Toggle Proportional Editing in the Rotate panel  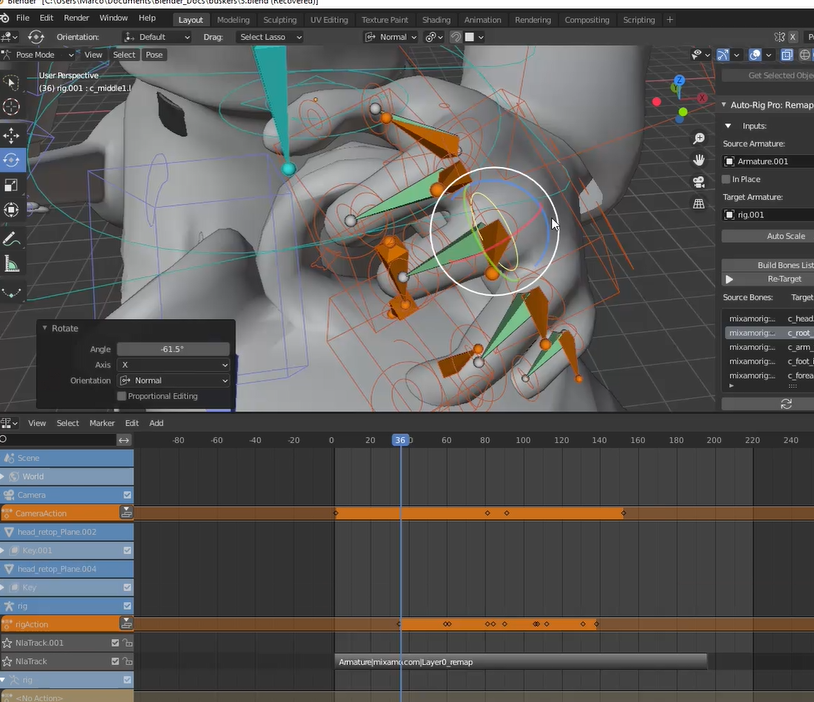121,396
